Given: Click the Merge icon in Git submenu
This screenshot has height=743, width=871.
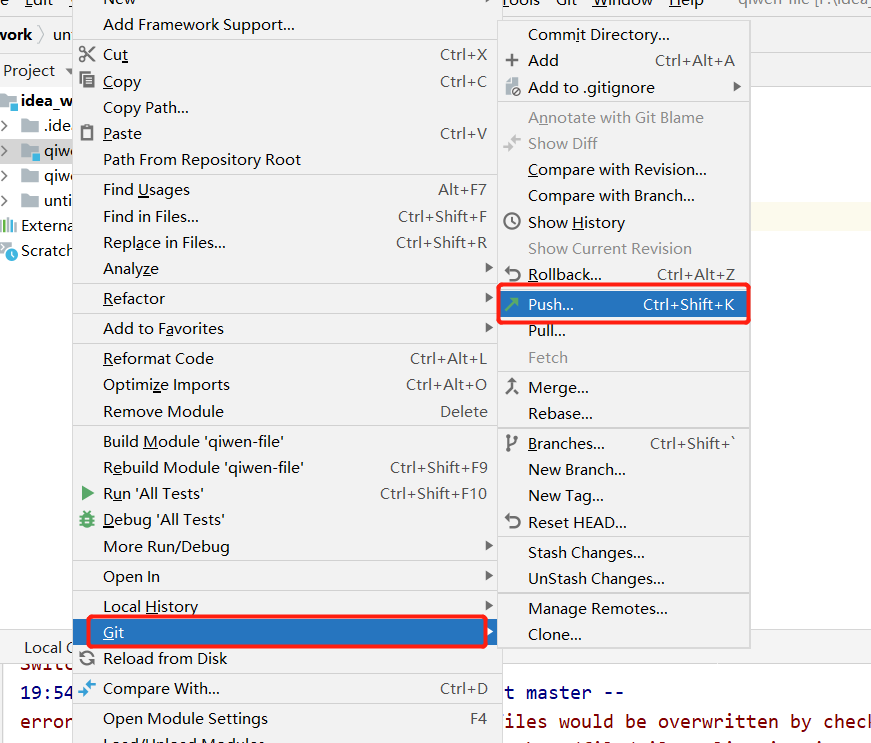Looking at the screenshot, I should [512, 386].
